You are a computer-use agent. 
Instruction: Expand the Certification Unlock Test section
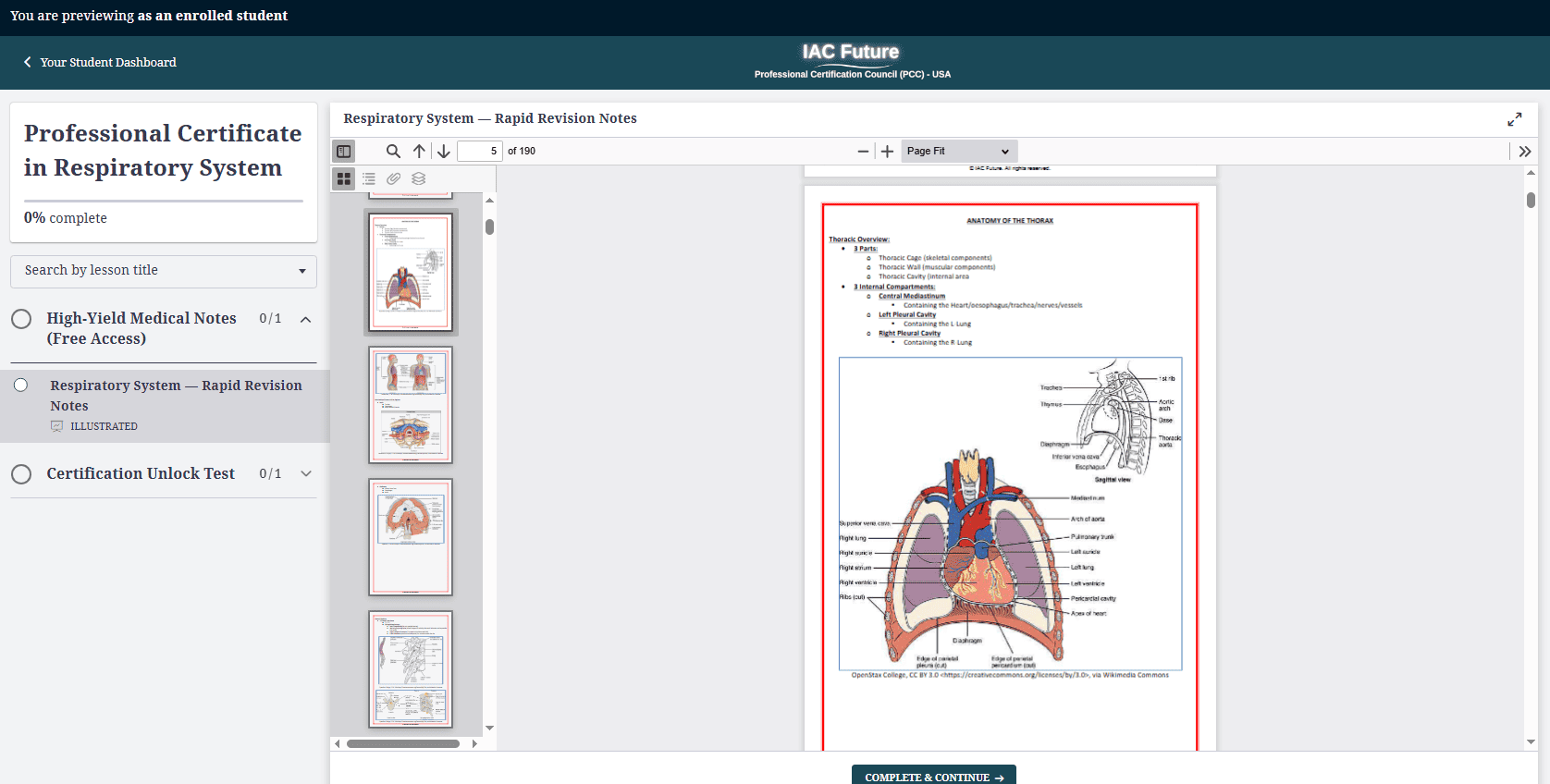tap(306, 473)
